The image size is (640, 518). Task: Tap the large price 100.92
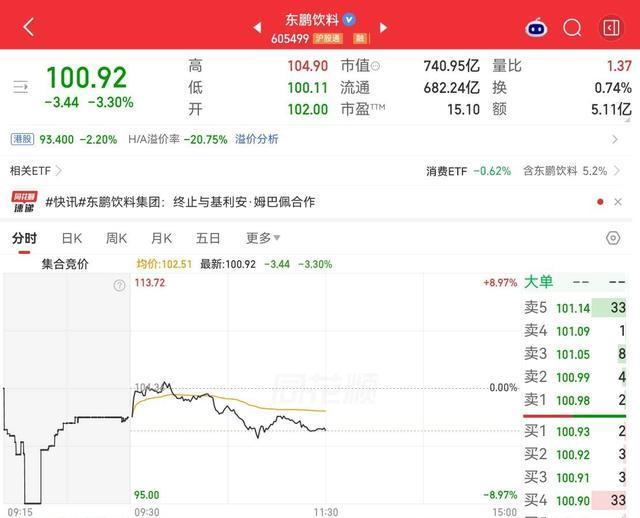(87, 78)
